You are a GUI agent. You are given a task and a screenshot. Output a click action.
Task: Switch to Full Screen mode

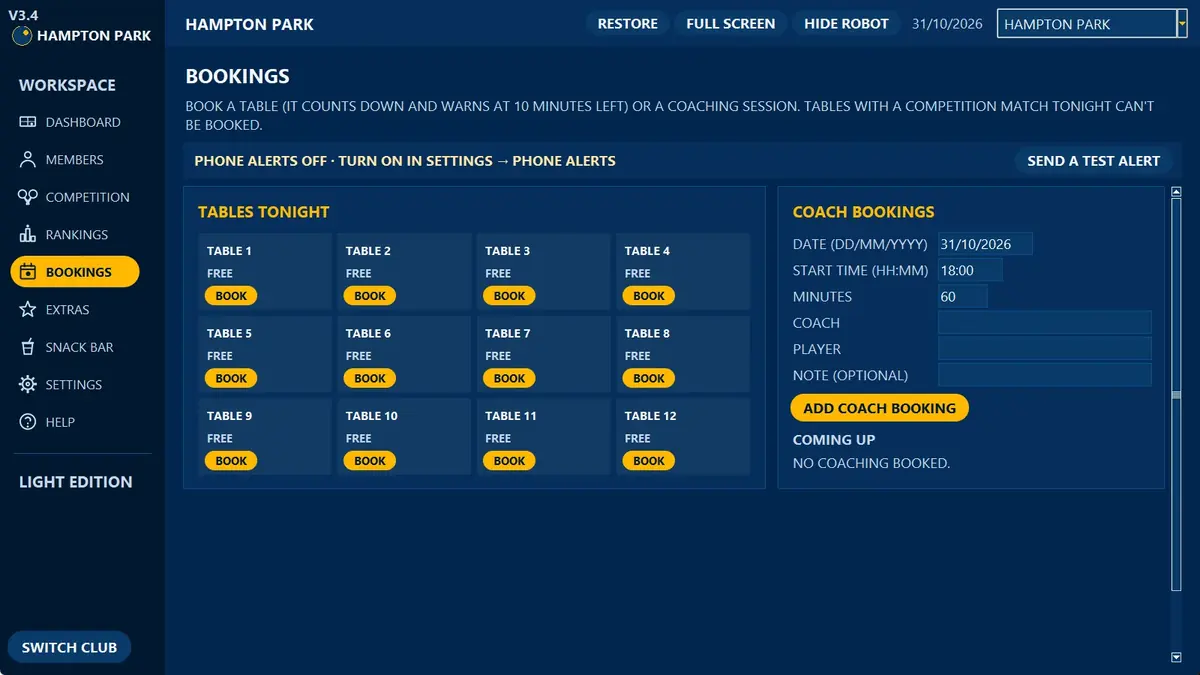(x=731, y=24)
